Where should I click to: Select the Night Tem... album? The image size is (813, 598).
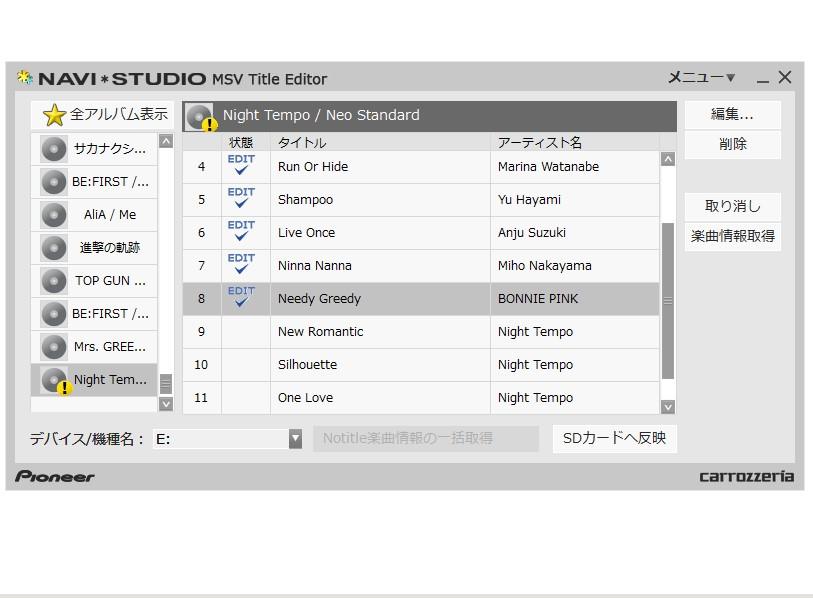[94, 380]
